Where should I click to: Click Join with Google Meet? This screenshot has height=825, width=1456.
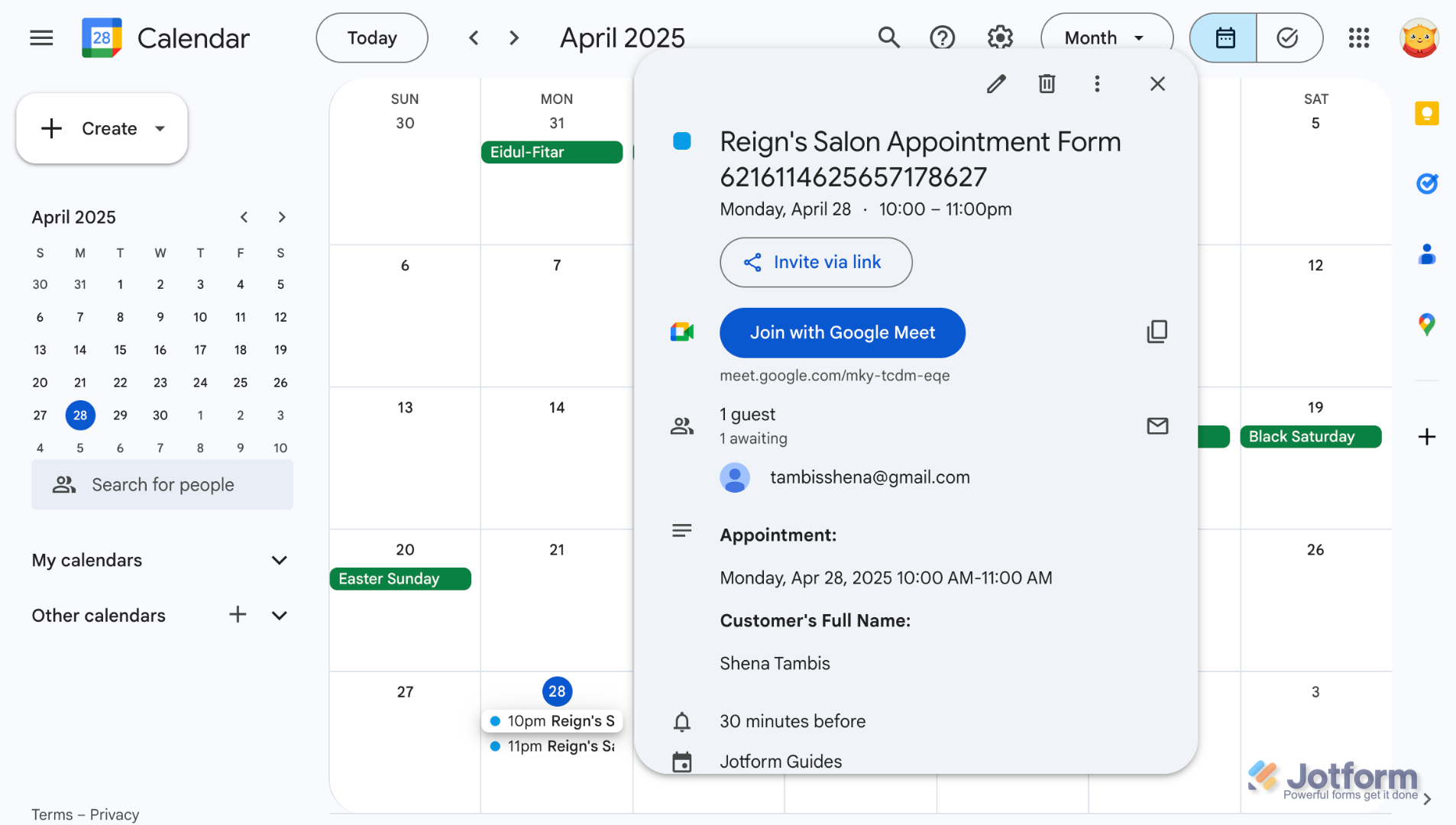click(842, 333)
